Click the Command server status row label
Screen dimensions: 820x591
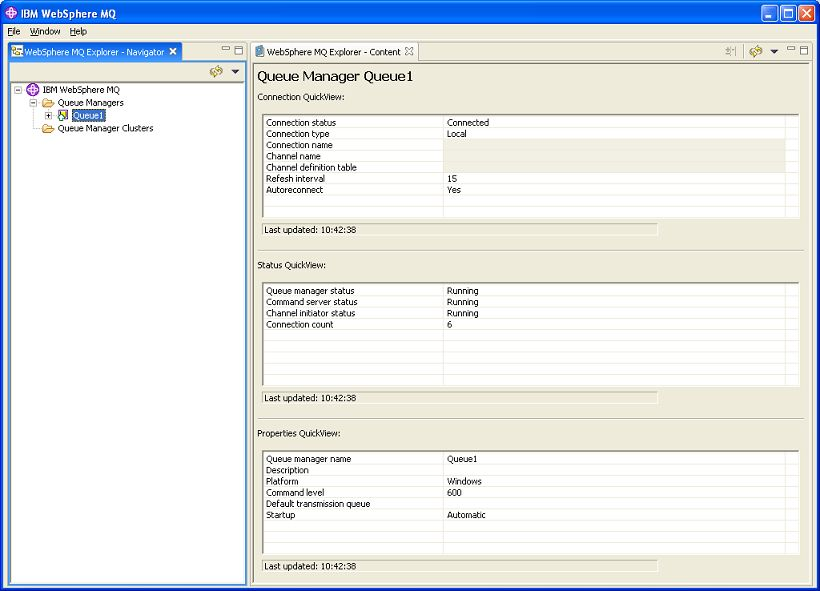(x=312, y=302)
